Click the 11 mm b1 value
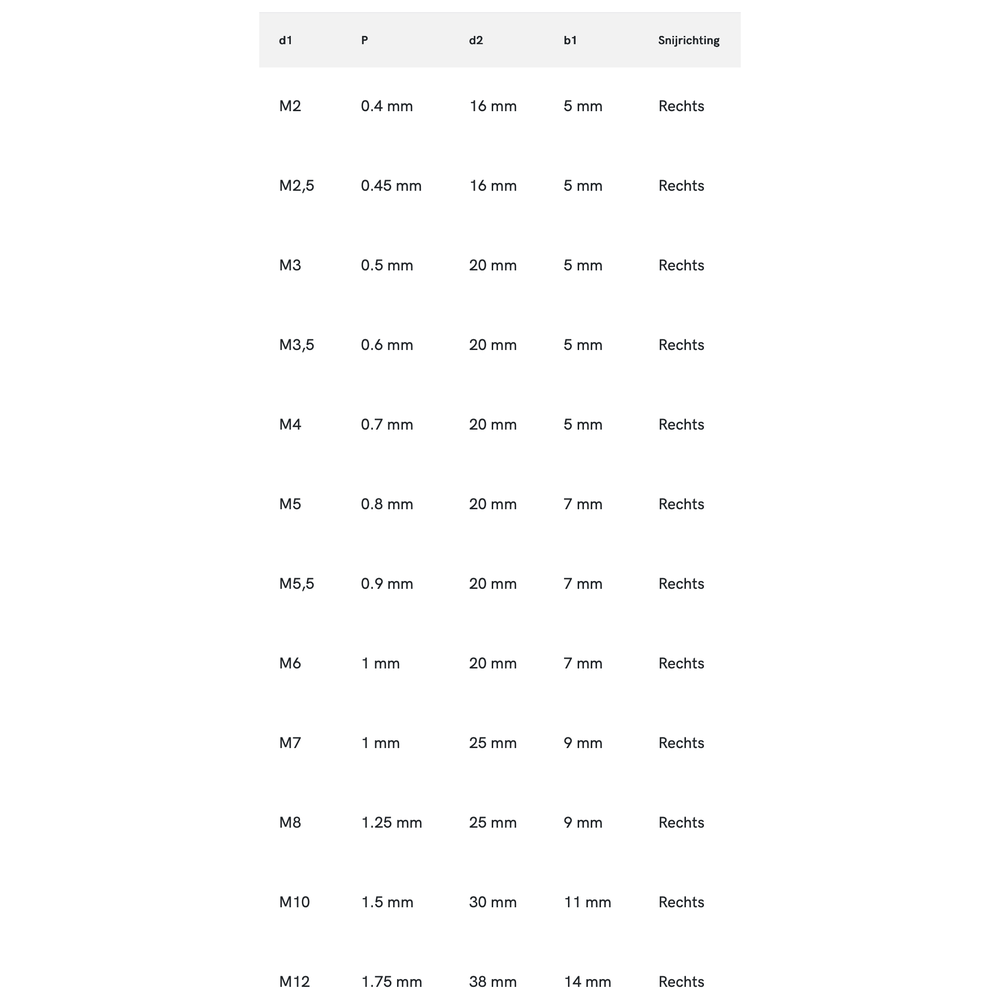Viewport: 1000px width, 1000px height. [x=587, y=902]
